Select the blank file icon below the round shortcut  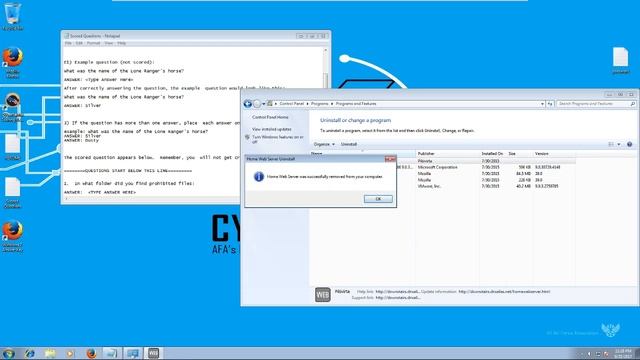pyautogui.click(x=12, y=147)
